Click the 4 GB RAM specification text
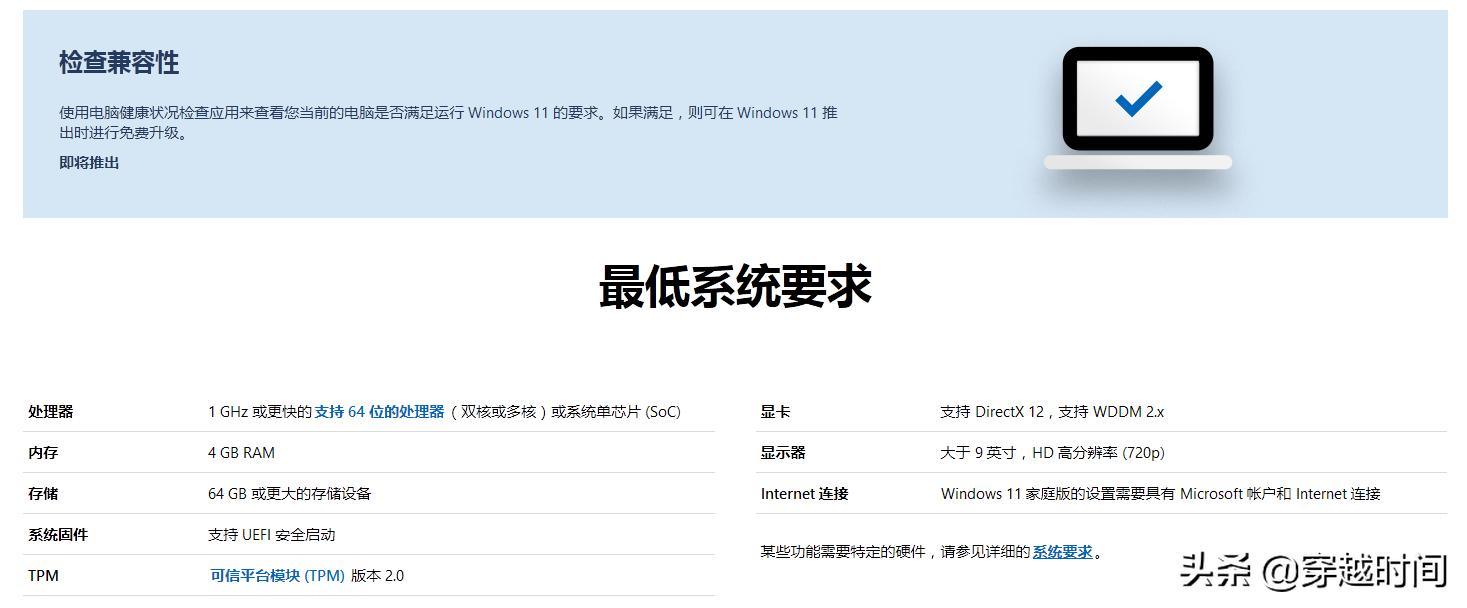The width and height of the screenshot is (1467, 608). pyautogui.click(x=240, y=452)
